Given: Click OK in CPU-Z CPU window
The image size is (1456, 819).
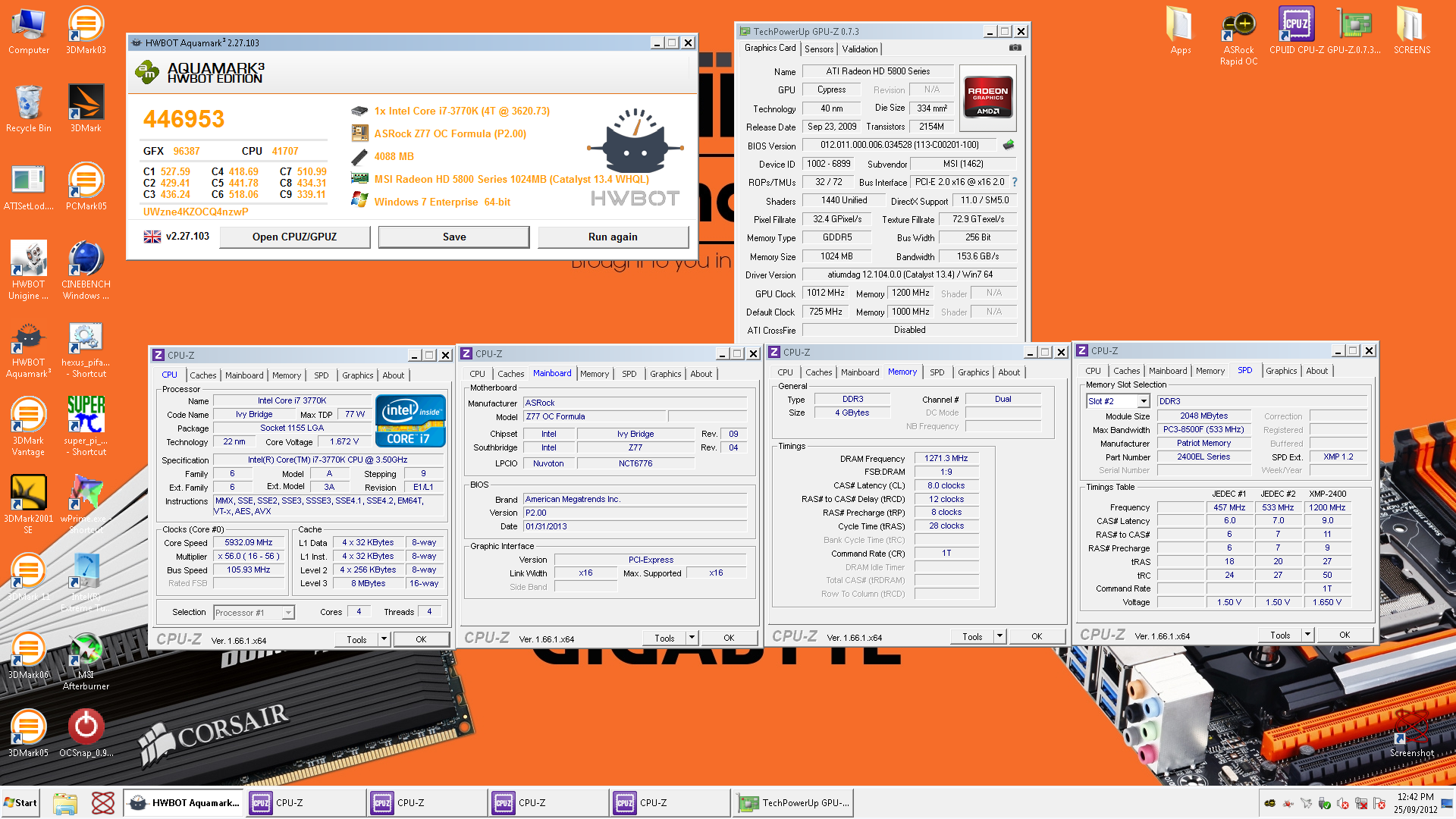Looking at the screenshot, I should tap(421, 639).
